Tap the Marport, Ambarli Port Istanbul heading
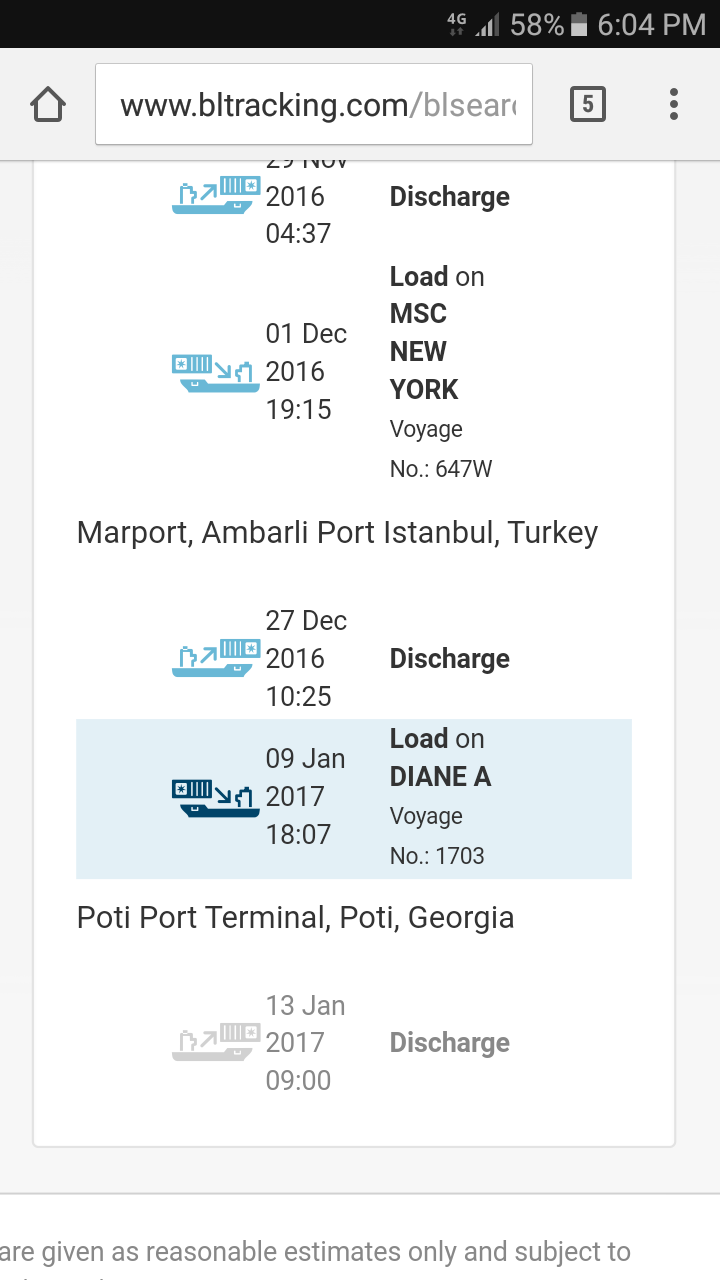The height and width of the screenshot is (1280, 720). click(337, 533)
